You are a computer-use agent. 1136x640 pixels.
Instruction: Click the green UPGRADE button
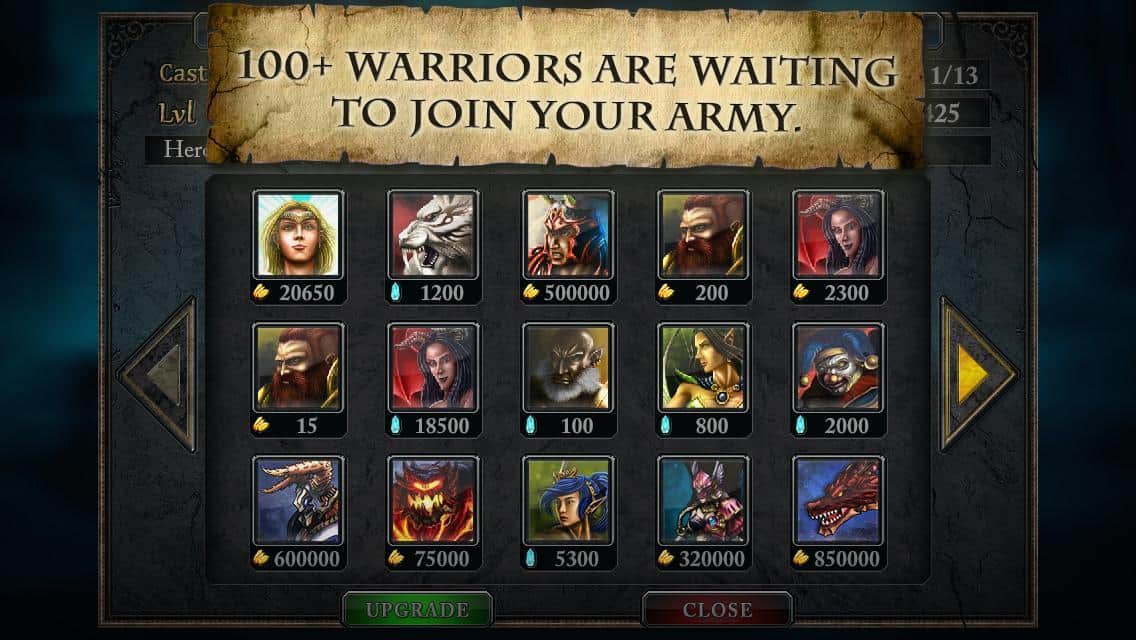(x=417, y=610)
